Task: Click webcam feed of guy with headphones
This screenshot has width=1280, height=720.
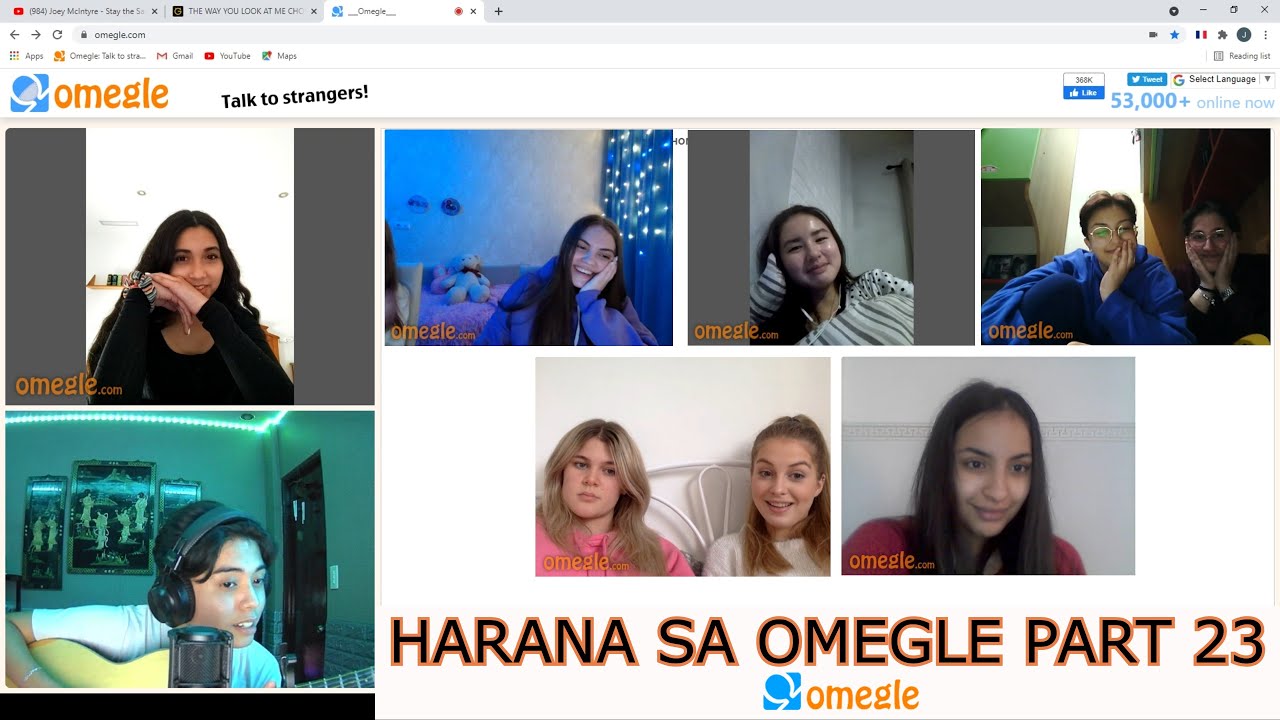Action: [x=190, y=549]
